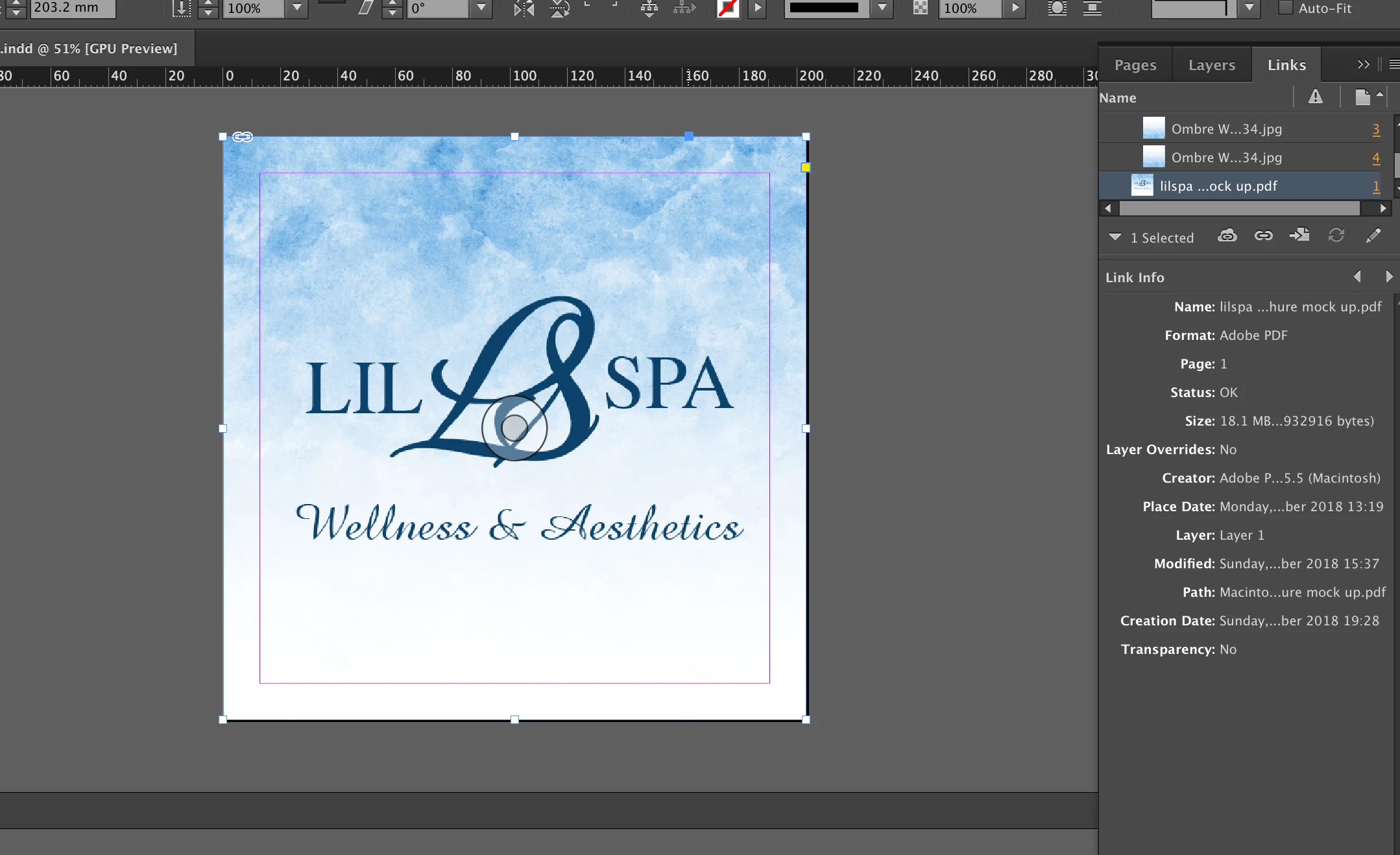Switch to the Layers tab
Viewport: 1400px width, 855px height.
coord(1211,65)
